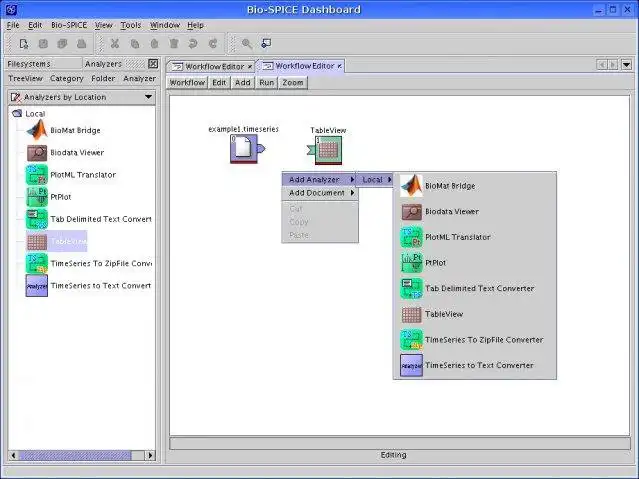
Task: Click the Undo toolbar icon
Action: pyautogui.click(x=193, y=44)
